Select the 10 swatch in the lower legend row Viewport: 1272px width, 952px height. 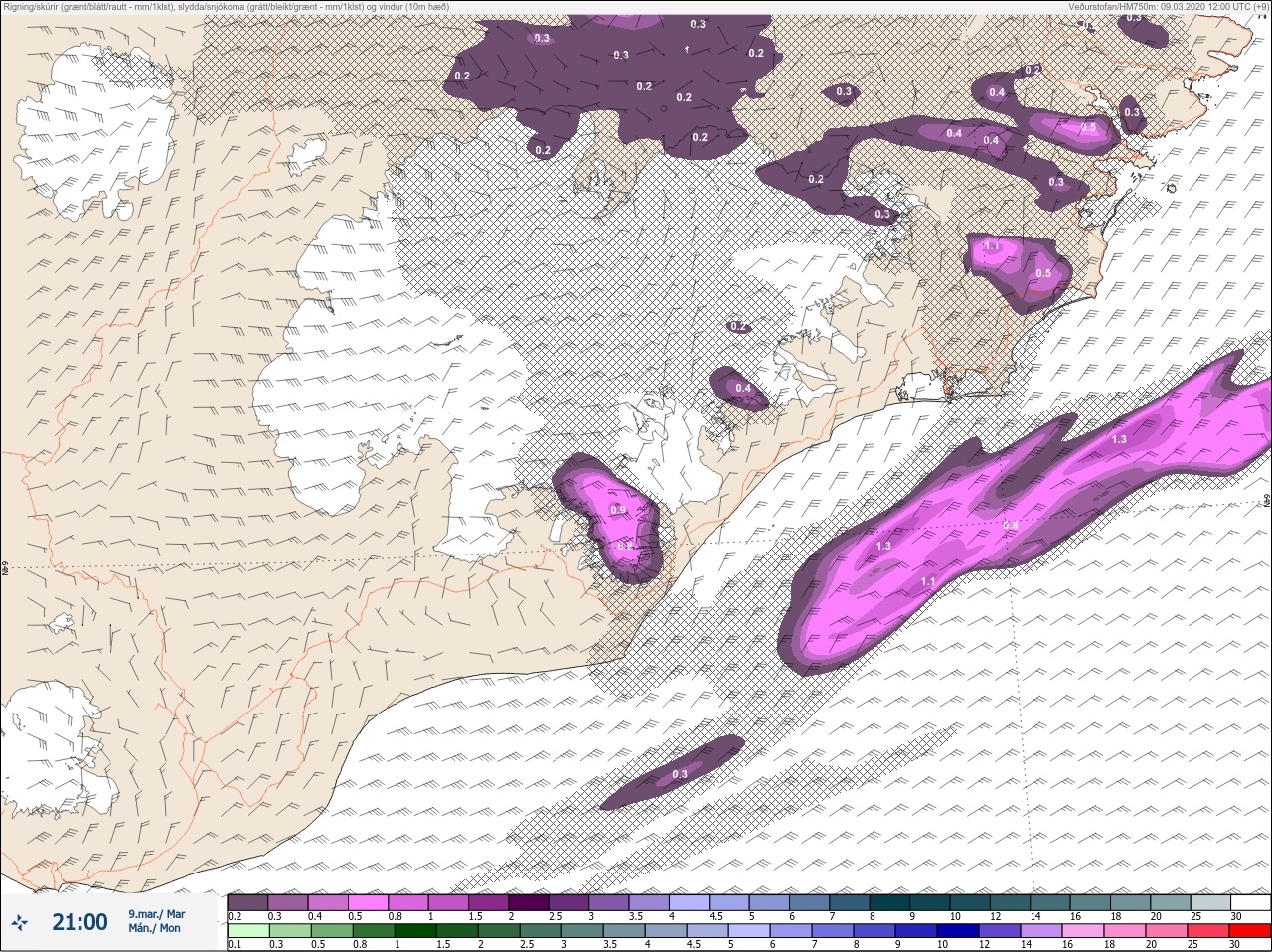958,931
